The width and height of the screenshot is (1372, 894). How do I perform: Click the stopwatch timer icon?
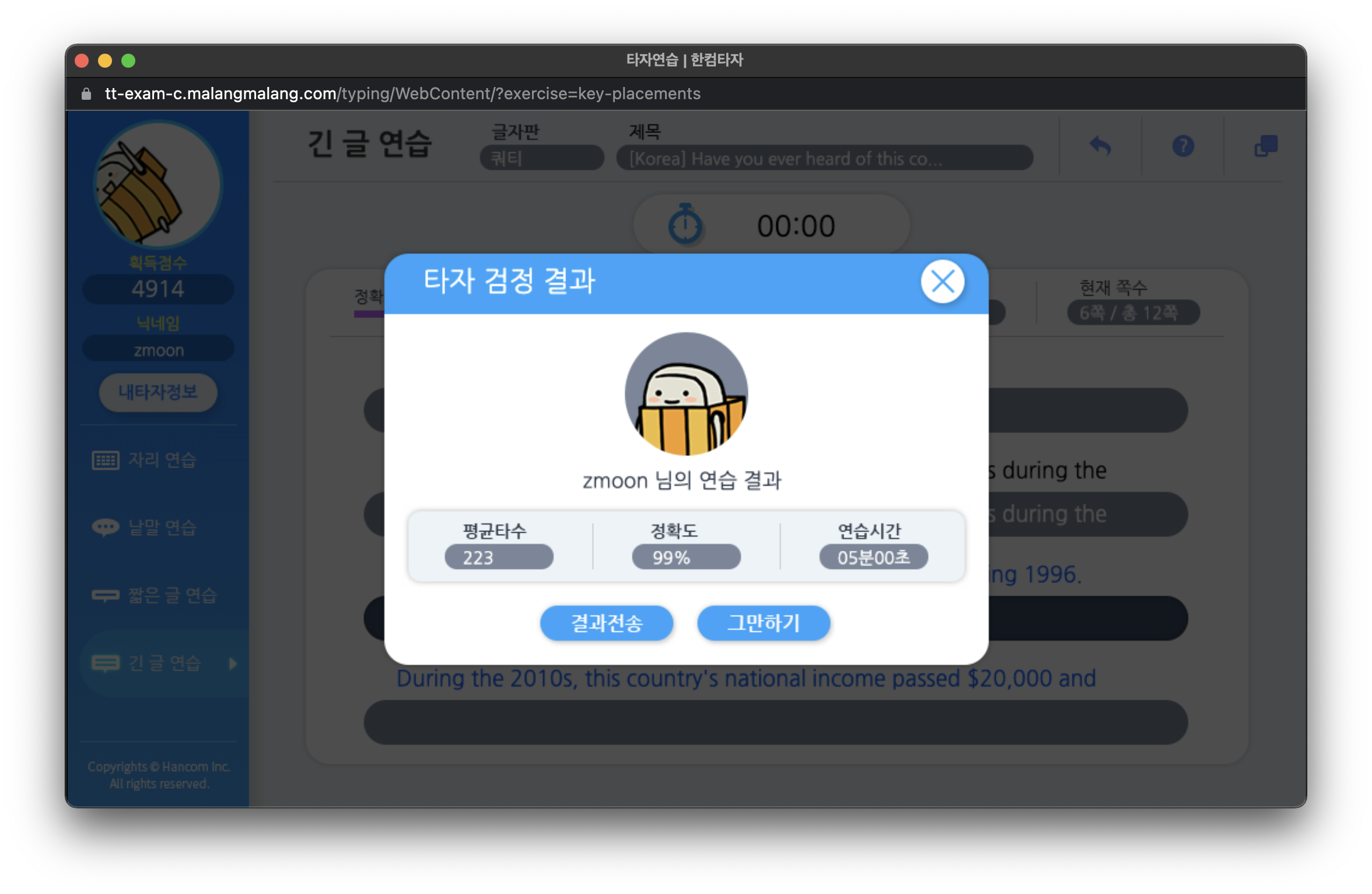[x=685, y=223]
